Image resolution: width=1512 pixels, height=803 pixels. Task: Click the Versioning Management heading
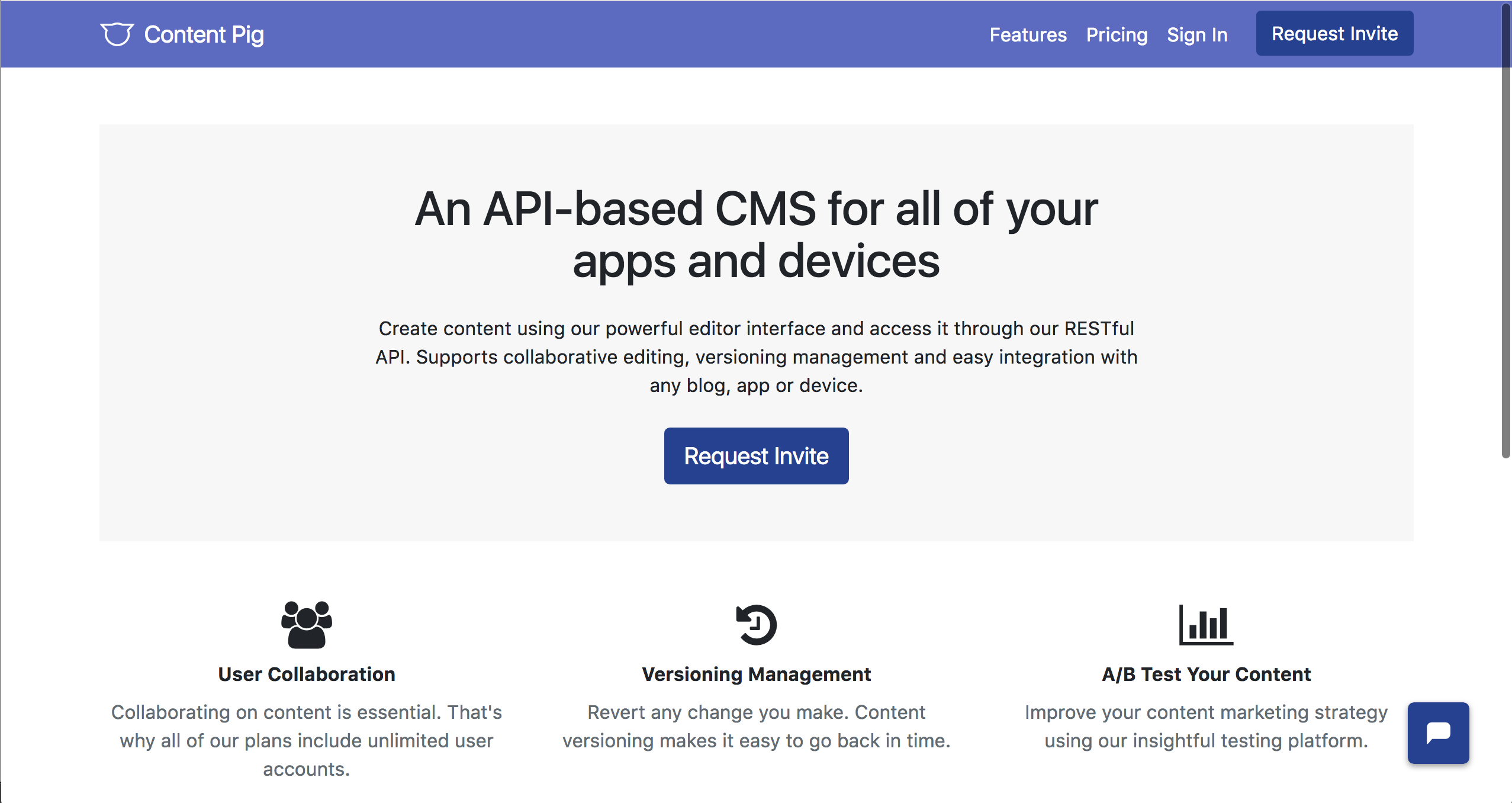tap(756, 674)
